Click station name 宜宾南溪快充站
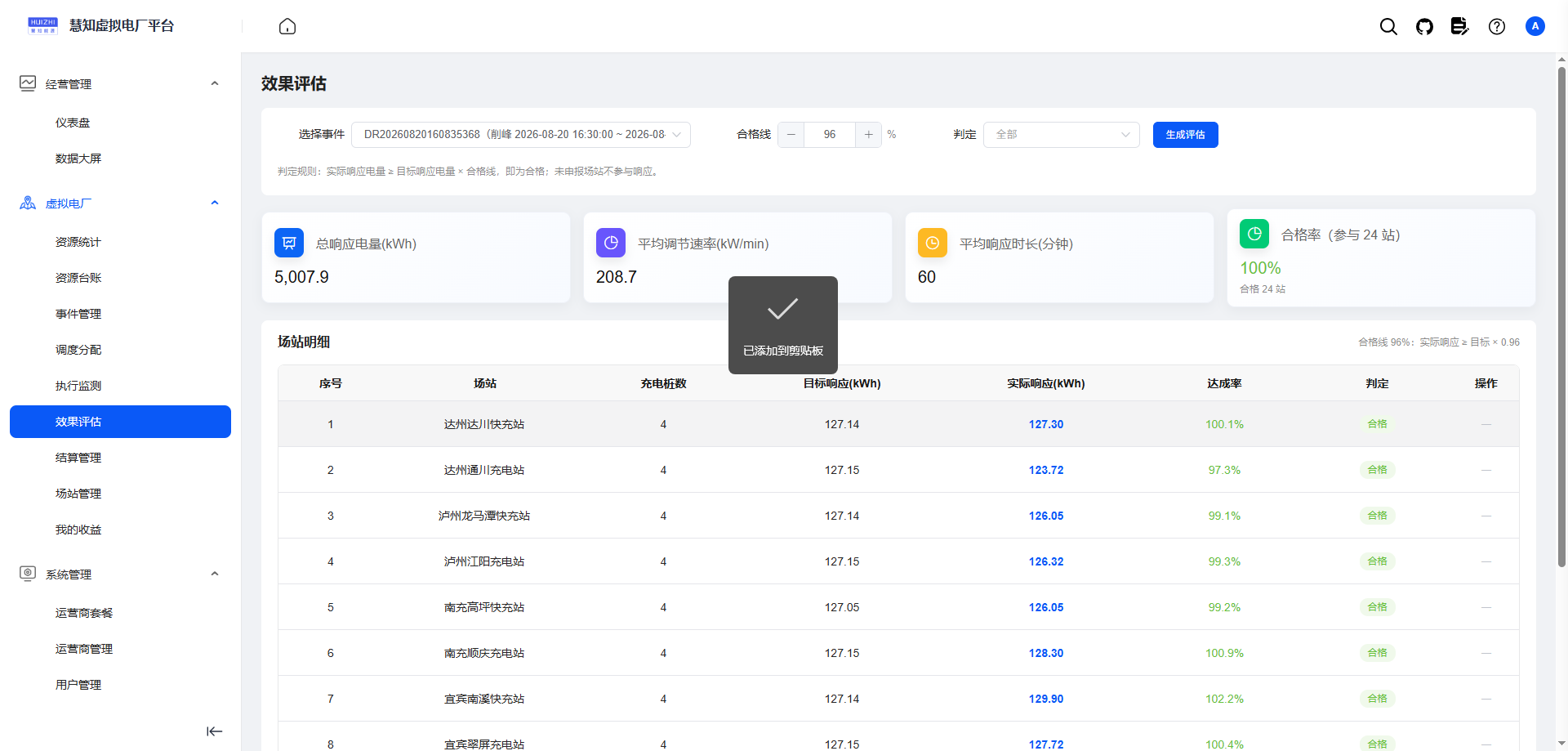Image resolution: width=1568 pixels, height=751 pixels. 484,699
